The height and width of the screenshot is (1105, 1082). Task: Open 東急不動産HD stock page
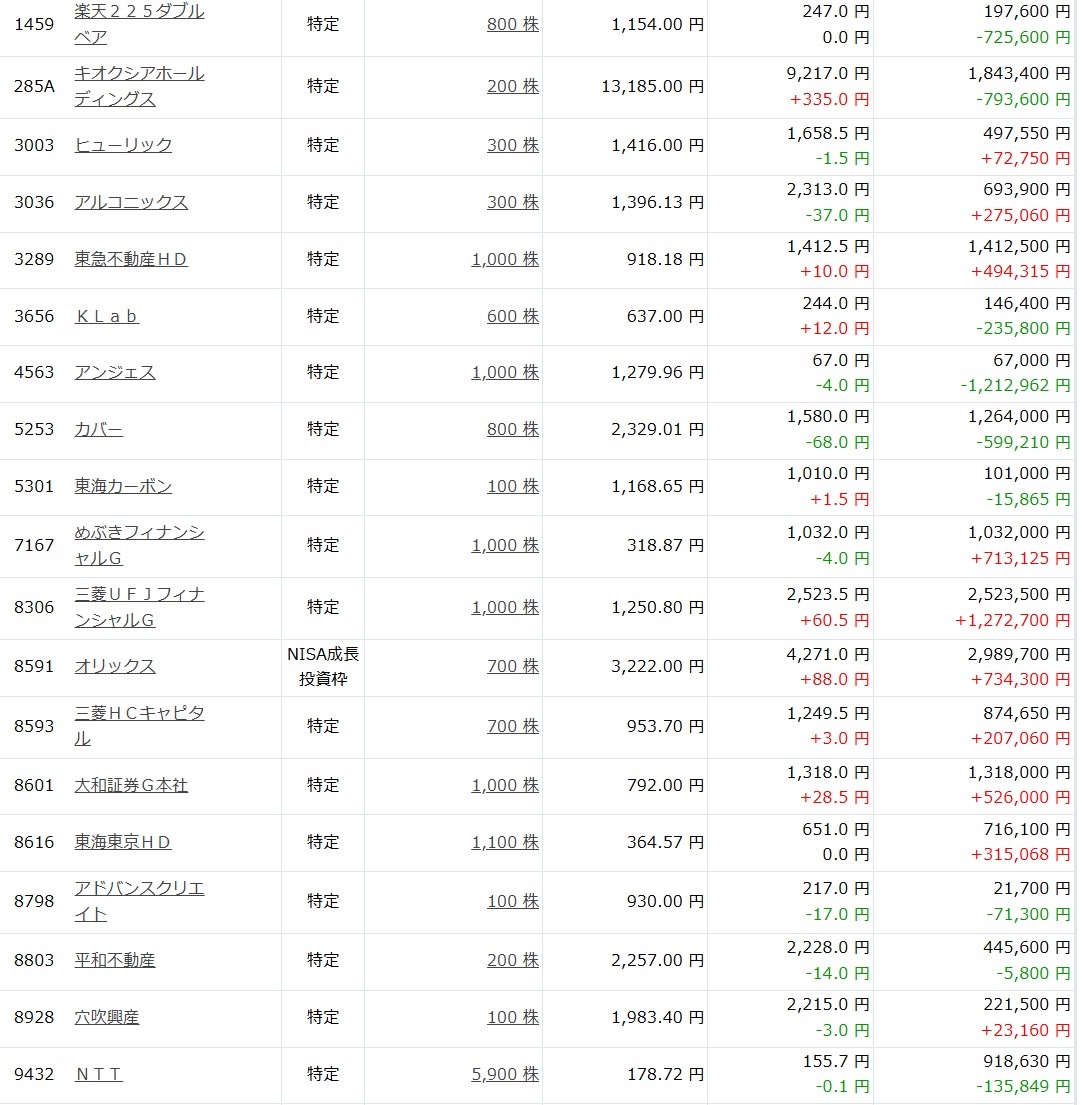coord(131,259)
